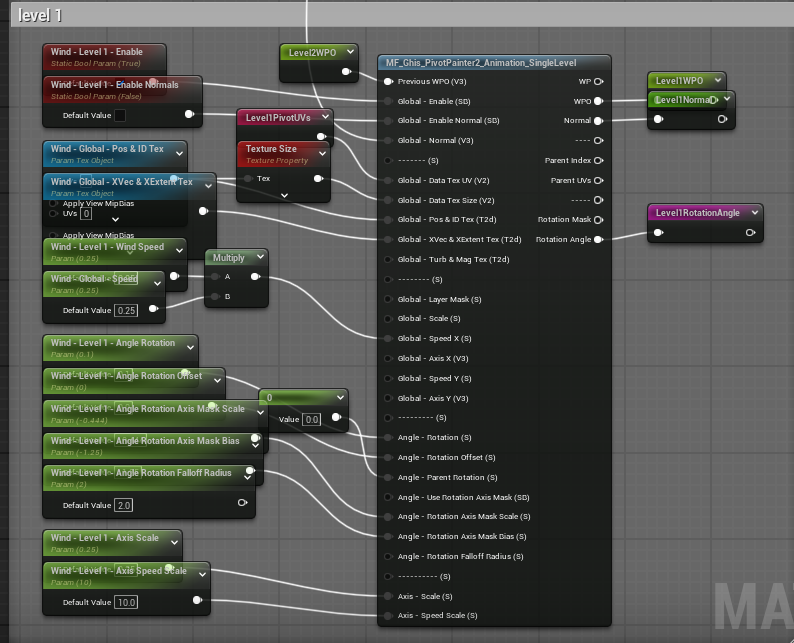Collapse the Multiply node using its chevron

(x=259, y=258)
